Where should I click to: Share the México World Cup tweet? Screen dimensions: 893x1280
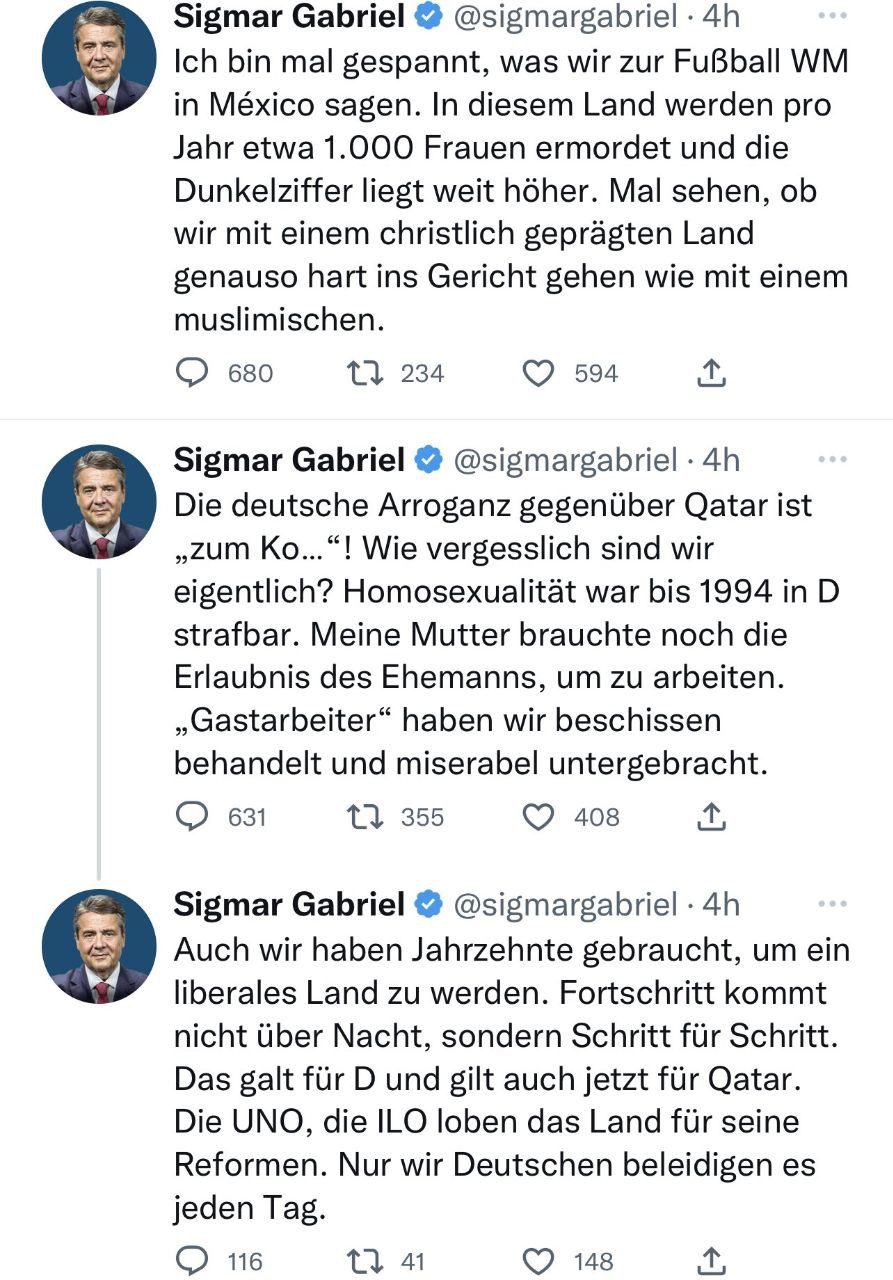(710, 373)
